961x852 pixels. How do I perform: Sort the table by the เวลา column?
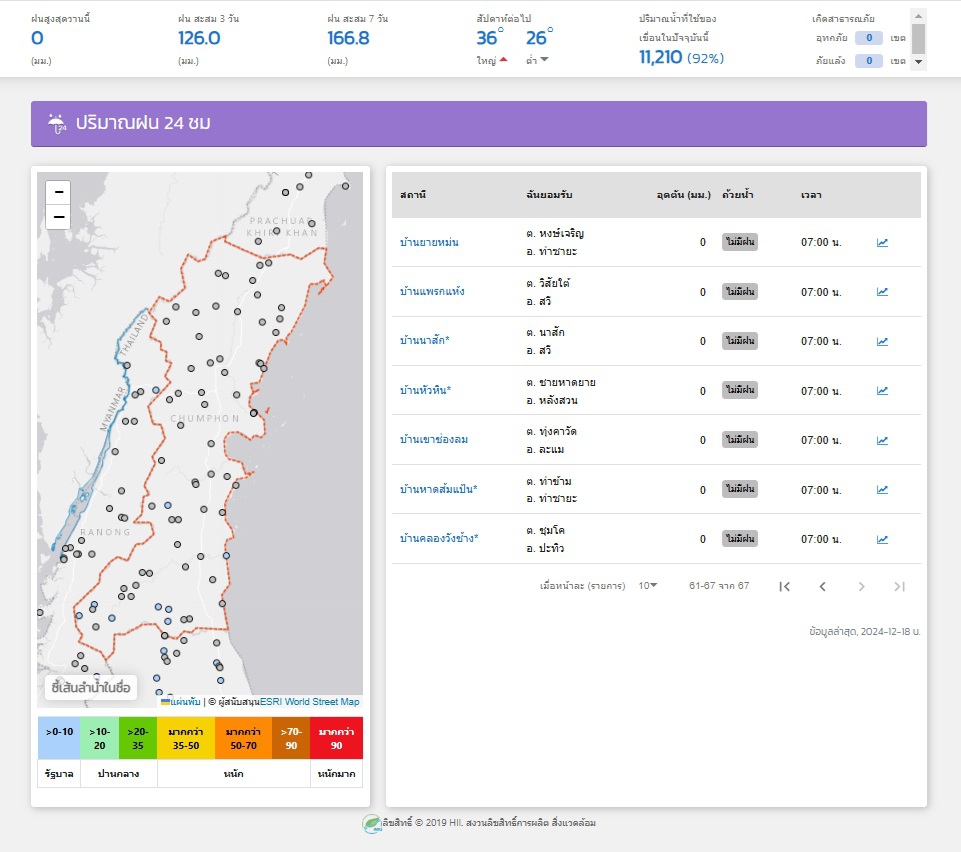(811, 195)
